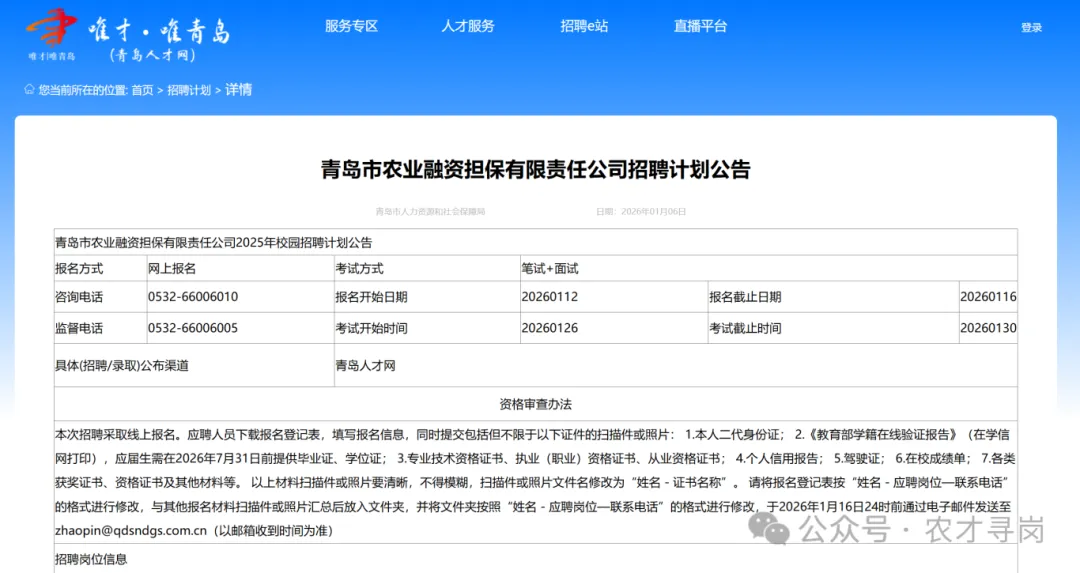Click the 招聘岗位信息 heading
Viewport: 1080px width, 573px height.
(91, 559)
